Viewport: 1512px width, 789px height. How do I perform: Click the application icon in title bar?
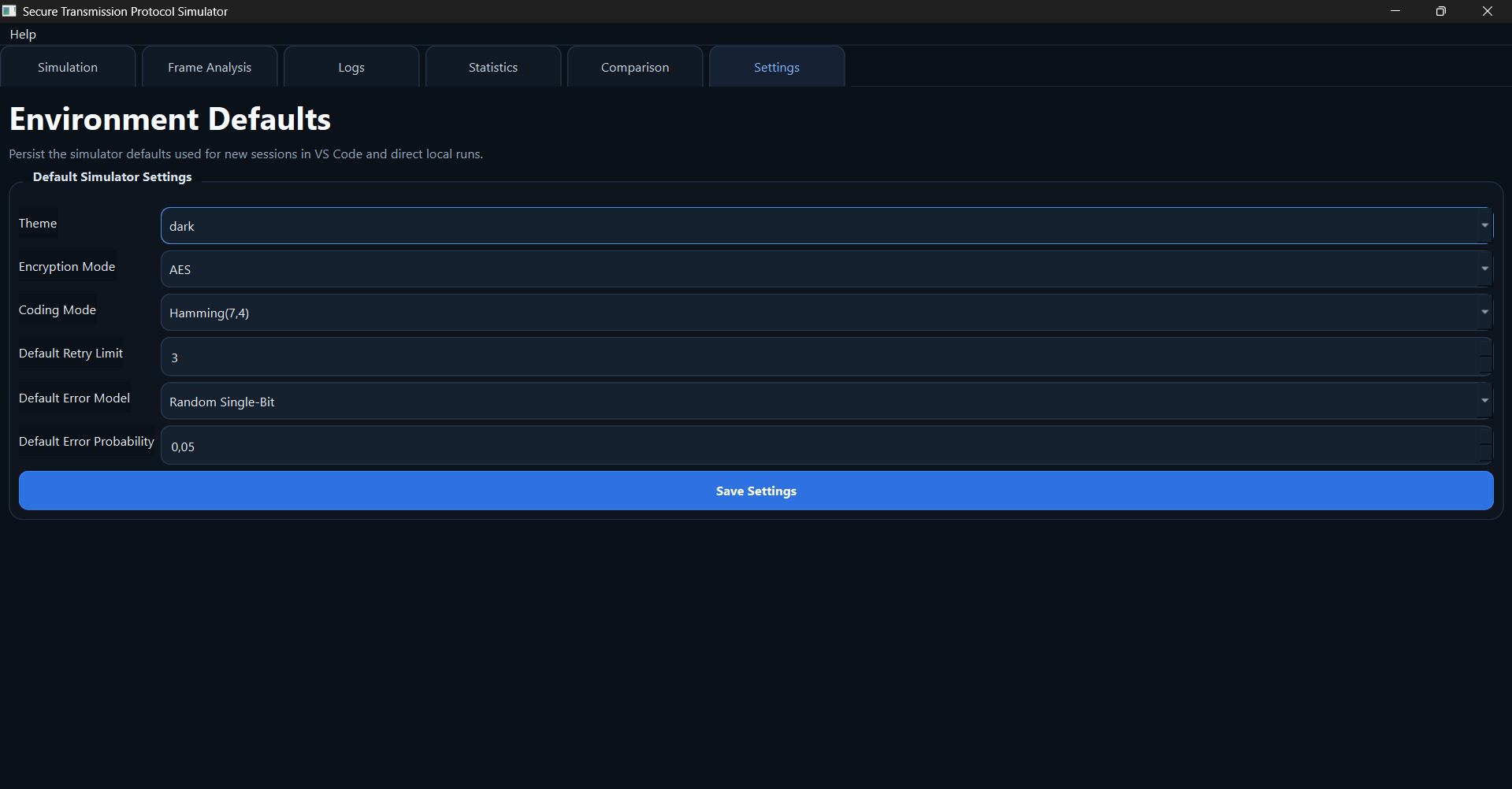9,11
